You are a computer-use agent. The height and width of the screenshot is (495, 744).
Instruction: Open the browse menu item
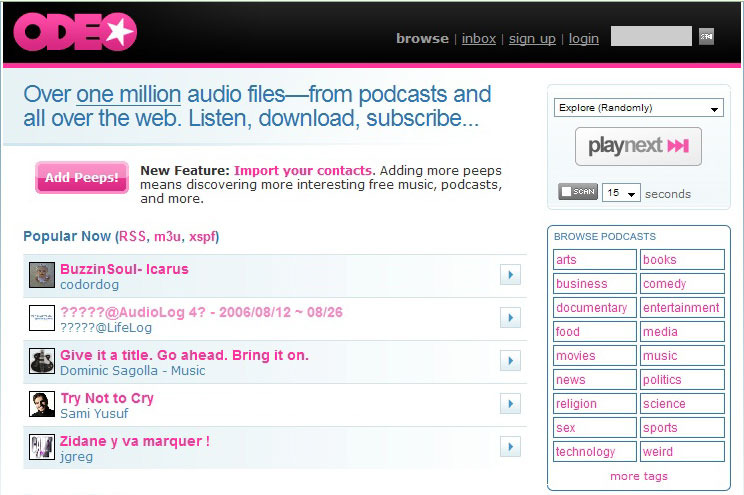coord(422,38)
